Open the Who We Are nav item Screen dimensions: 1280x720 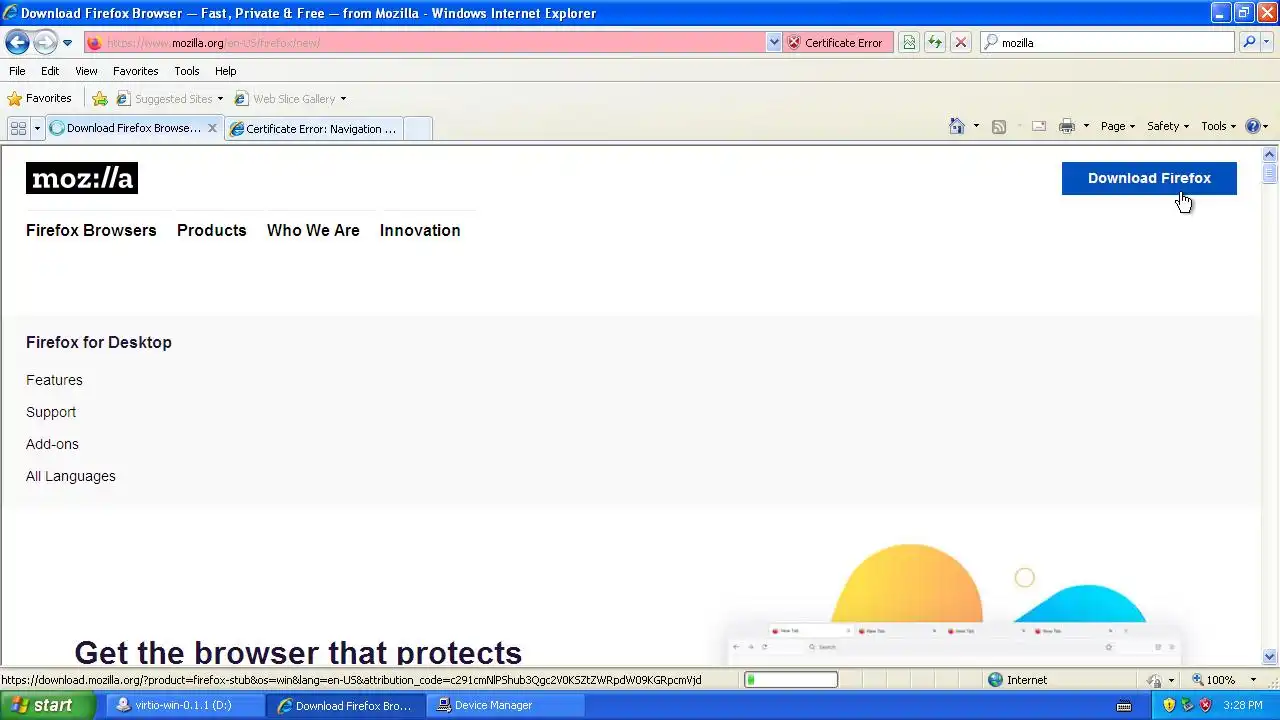pyautogui.click(x=313, y=230)
